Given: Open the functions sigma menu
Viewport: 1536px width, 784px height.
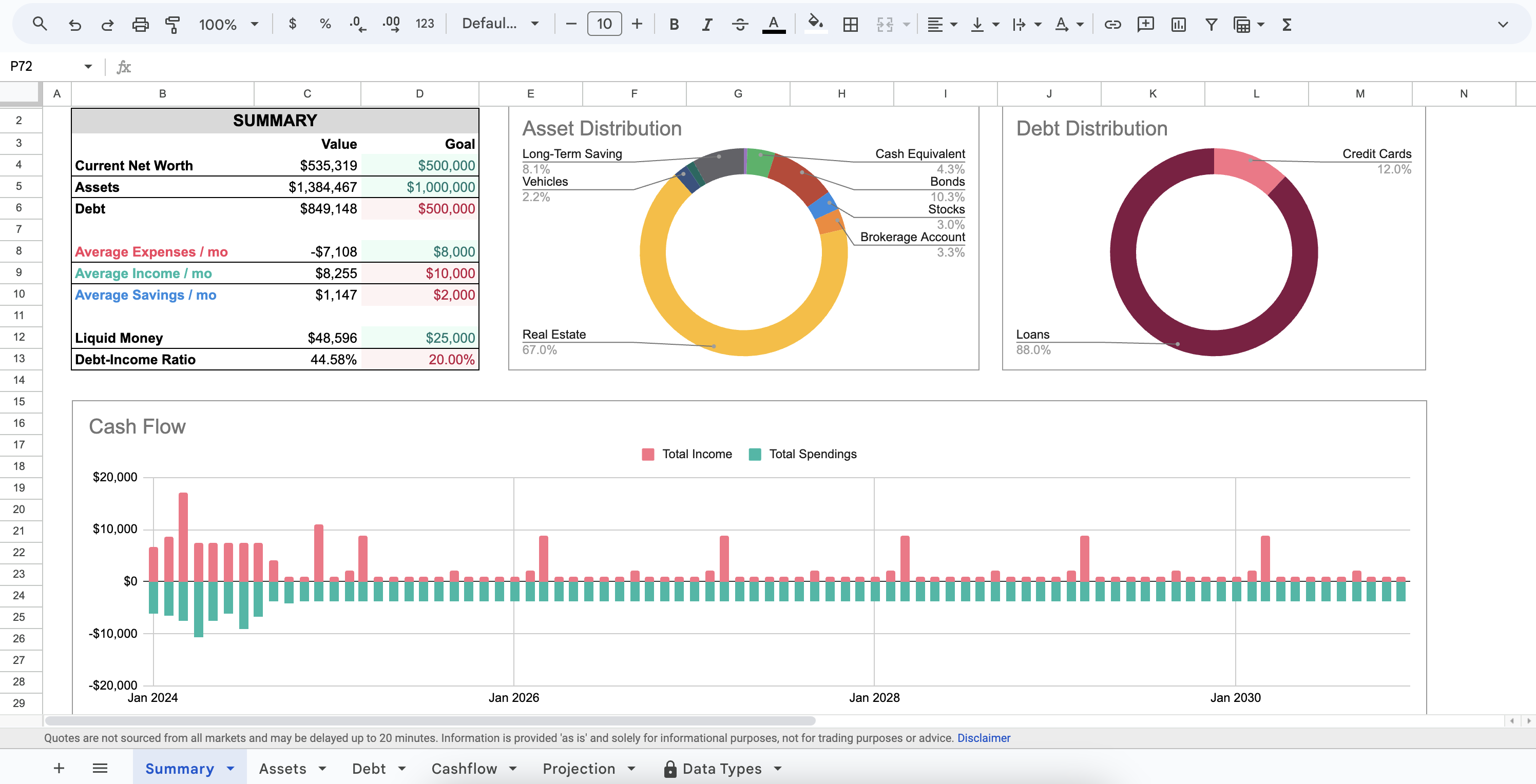Looking at the screenshot, I should pyautogui.click(x=1287, y=25).
